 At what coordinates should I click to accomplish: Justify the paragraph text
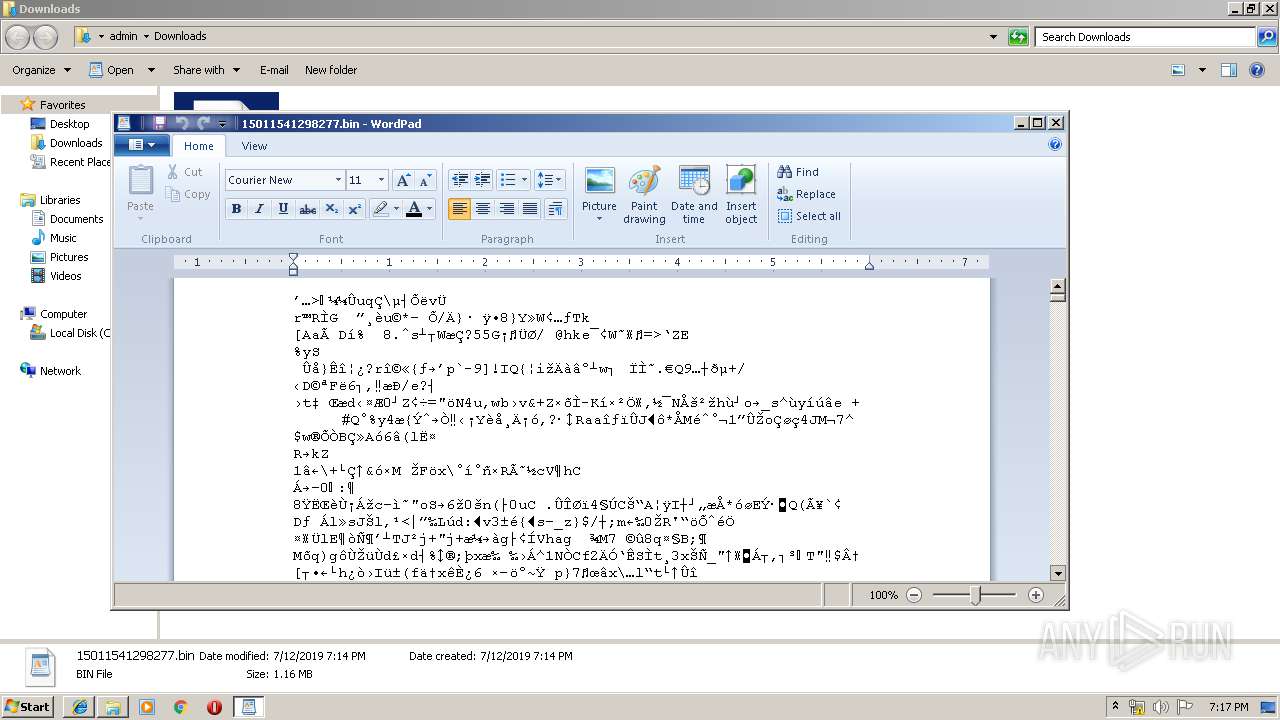pos(530,209)
